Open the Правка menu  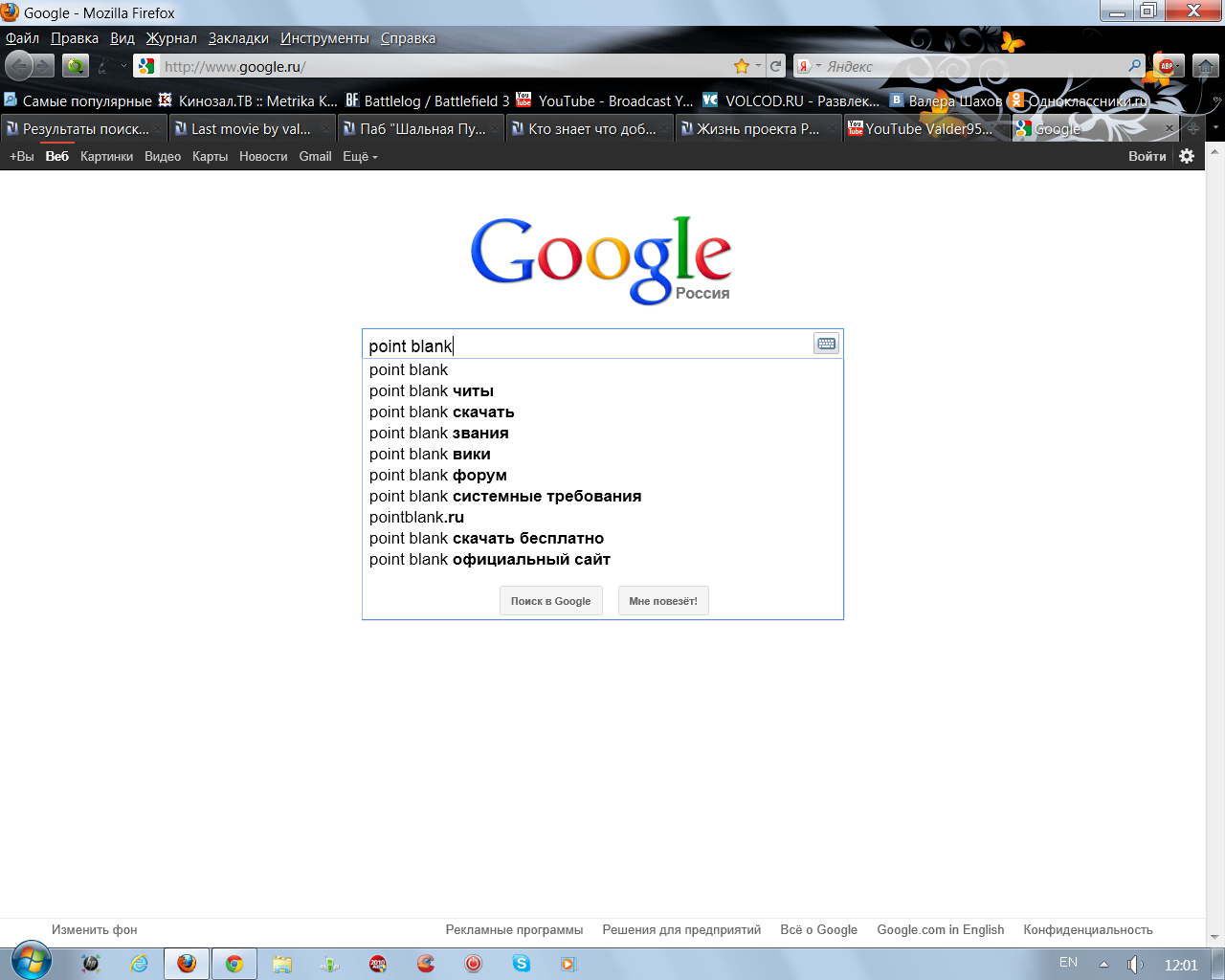(x=75, y=38)
